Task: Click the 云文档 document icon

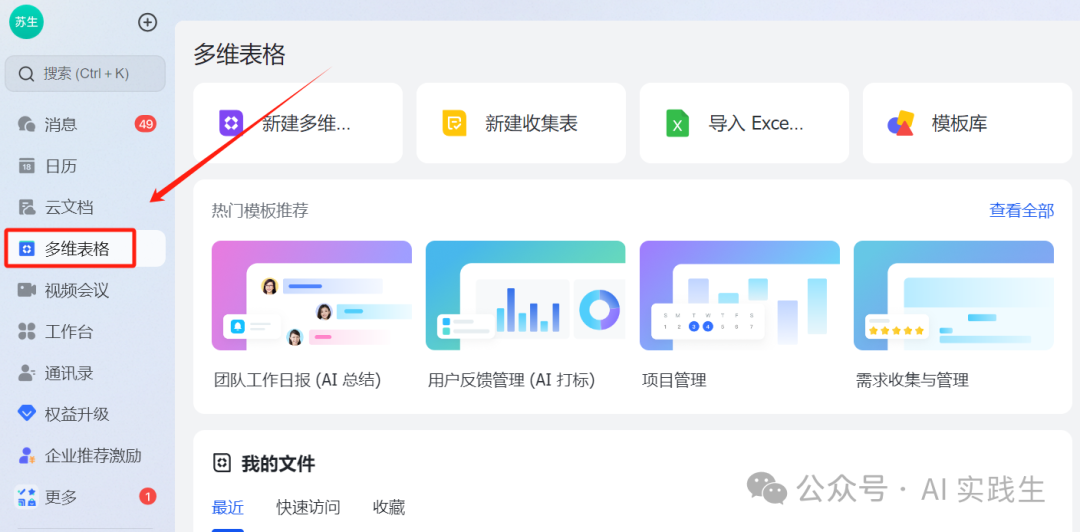Action: 26,207
